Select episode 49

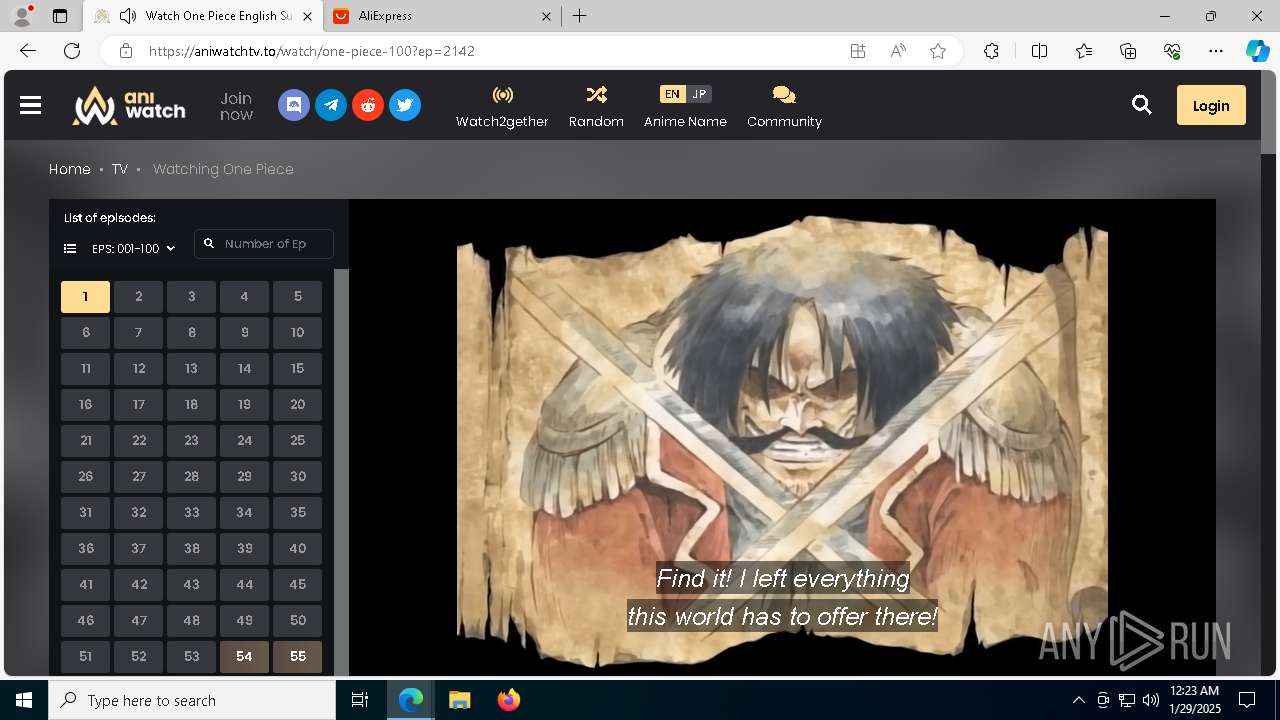[244, 621]
